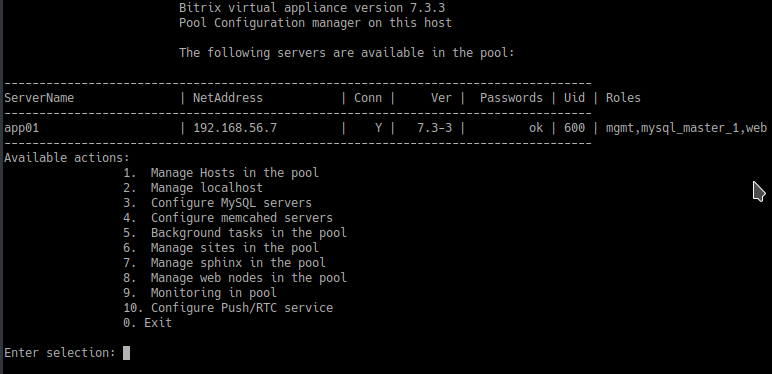772x374 pixels.
Task: Click the Roles column header
Action: [x=623, y=97]
